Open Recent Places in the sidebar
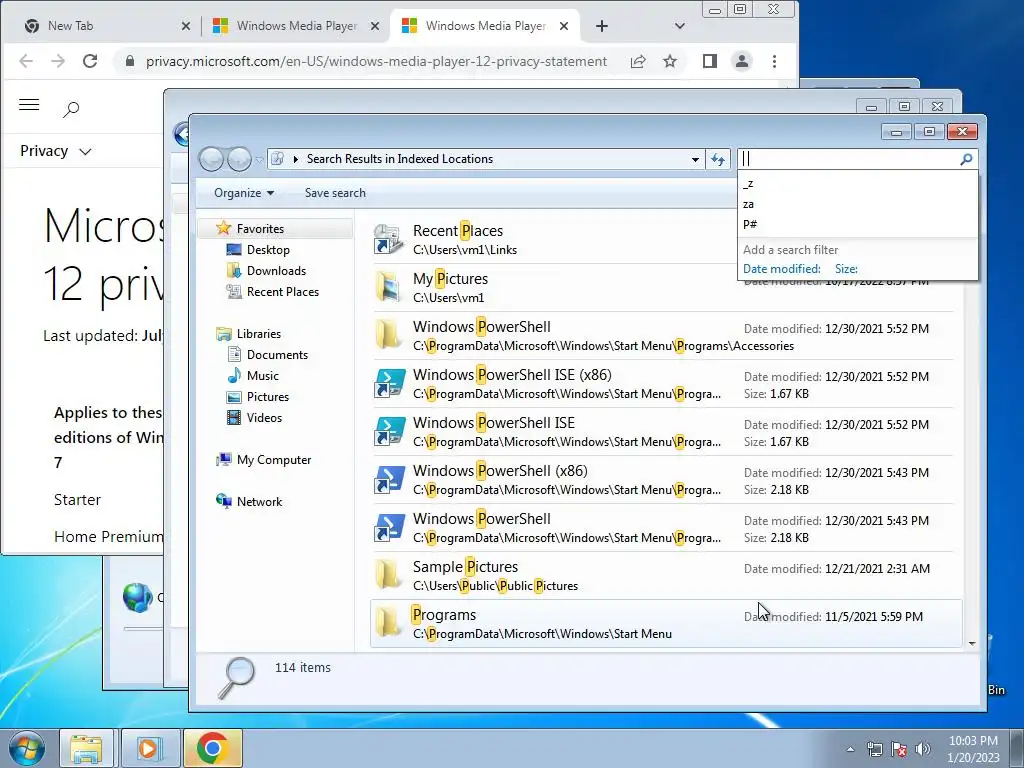1024x768 pixels. [x=283, y=291]
